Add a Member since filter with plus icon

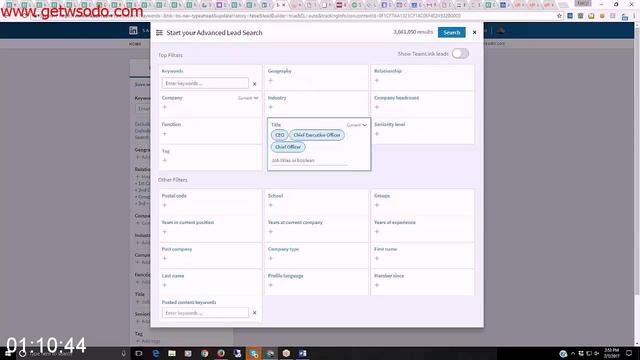[377, 285]
